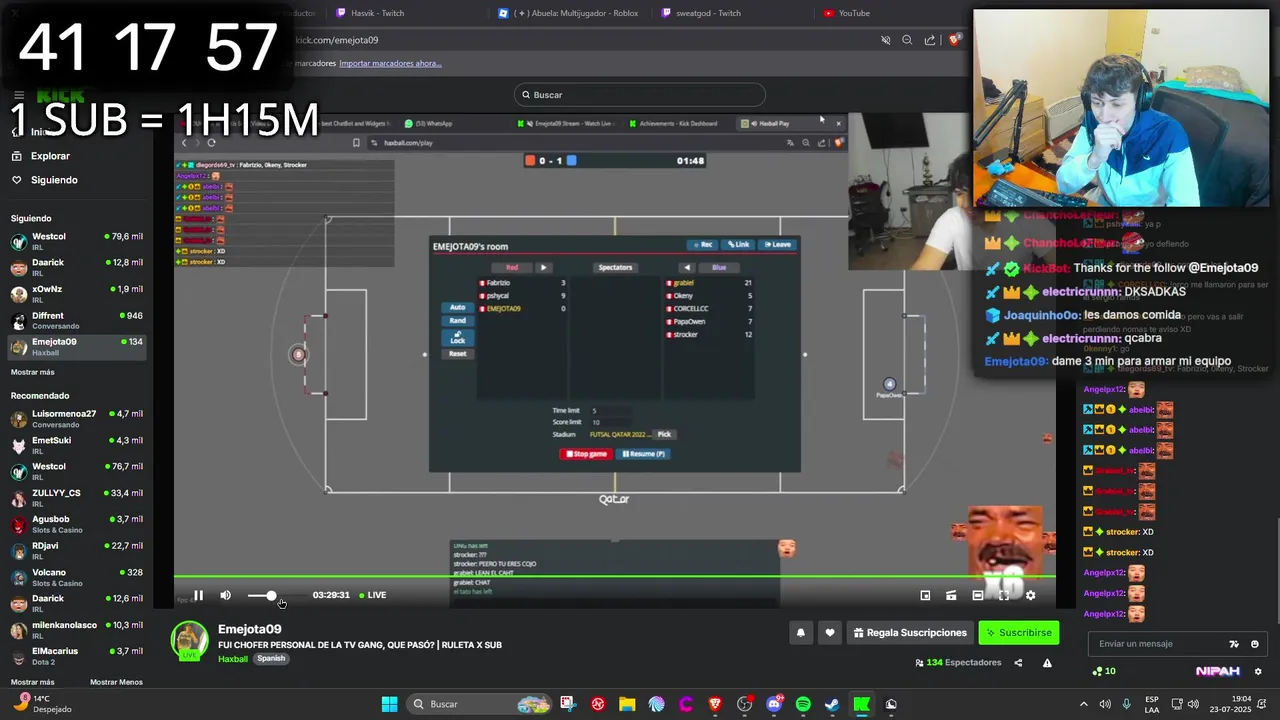Open the 10 channel points balance
The height and width of the screenshot is (720, 1280).
pyautogui.click(x=1104, y=671)
